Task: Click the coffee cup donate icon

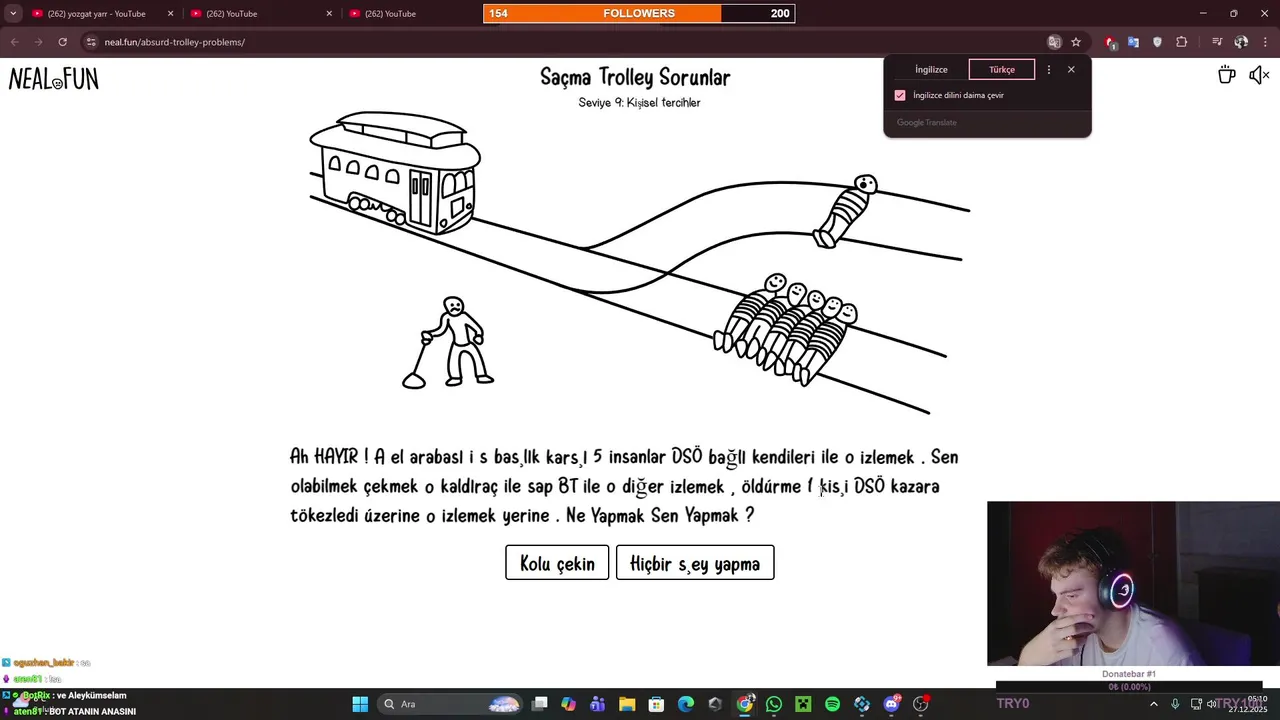Action: [1226, 75]
